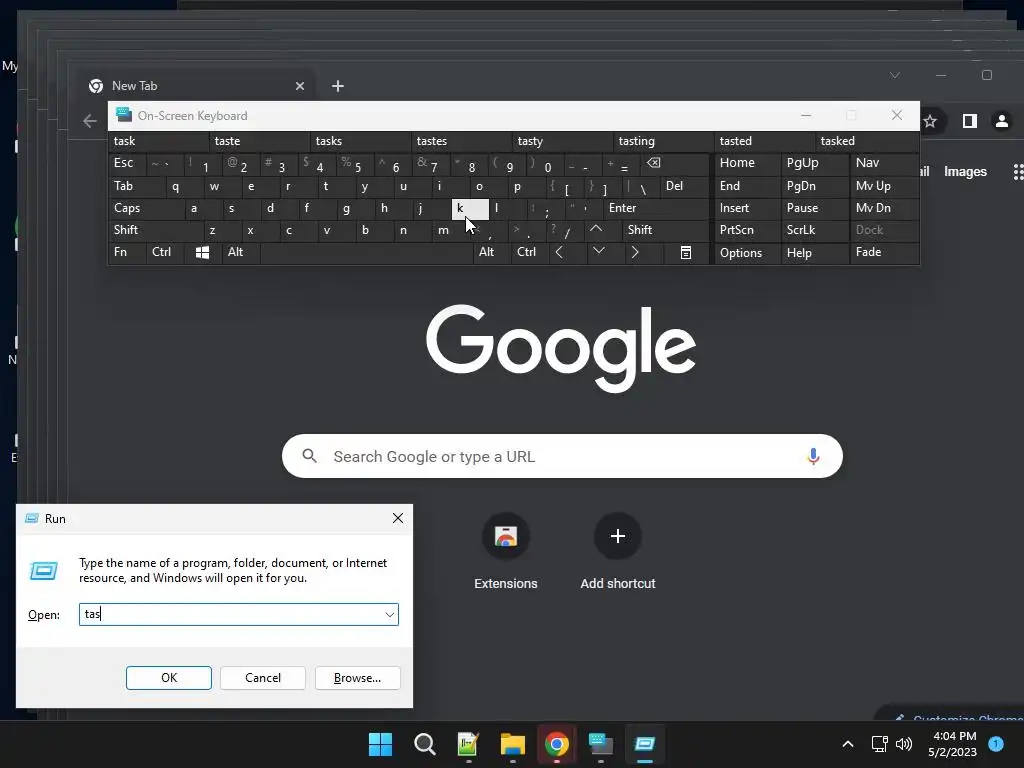Open File Explorer from taskbar
This screenshot has height=768, width=1024.
(x=513, y=744)
